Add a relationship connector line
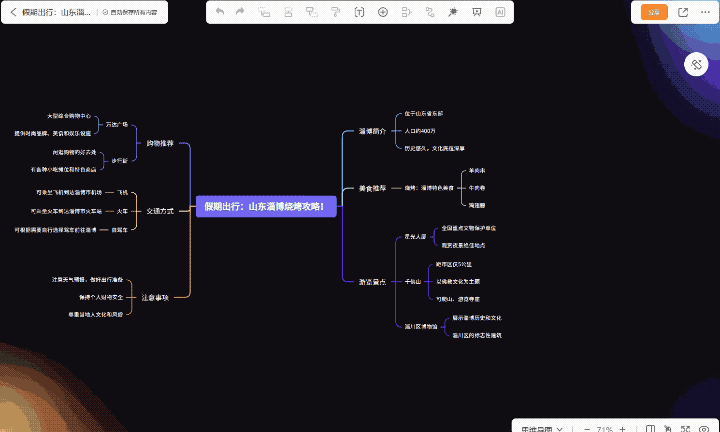This screenshot has height=432, width=720. [x=430, y=12]
